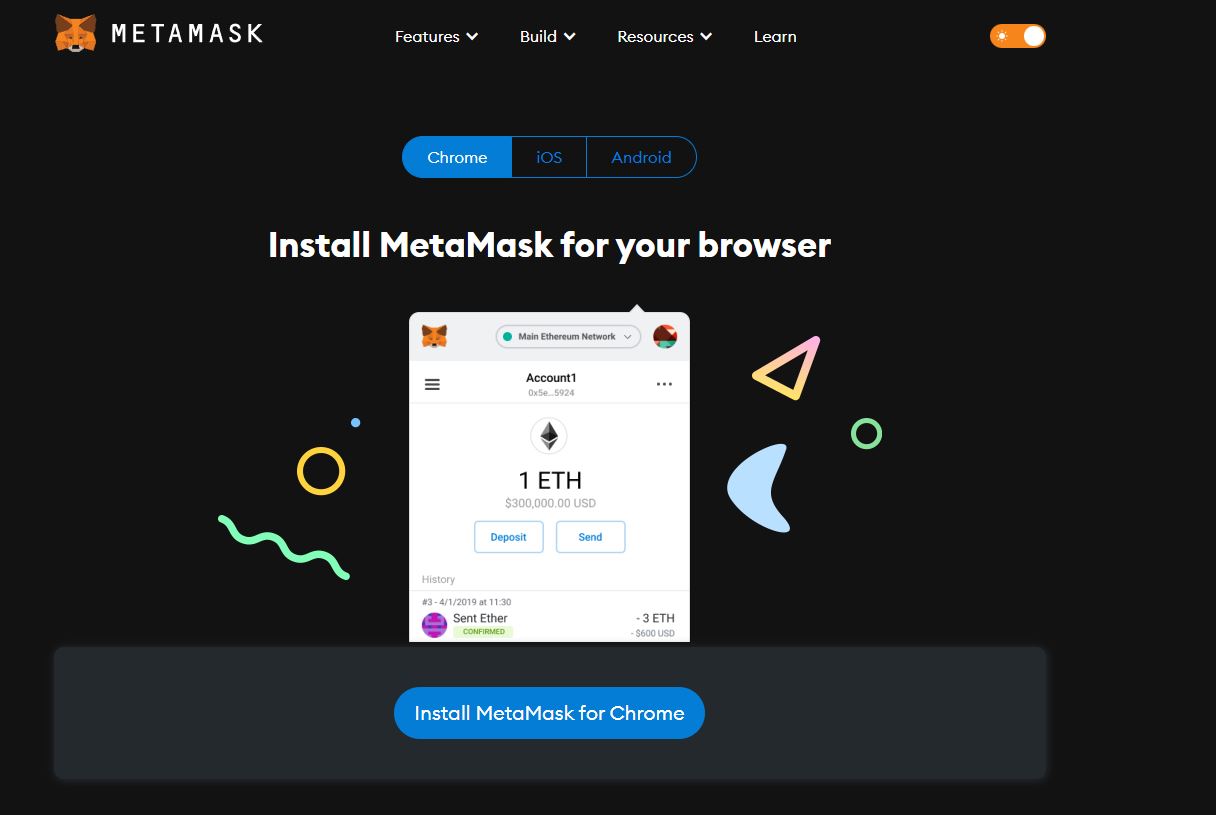Click the - 3 ETH amount
Image resolution: width=1216 pixels, height=815 pixels.
point(655,618)
